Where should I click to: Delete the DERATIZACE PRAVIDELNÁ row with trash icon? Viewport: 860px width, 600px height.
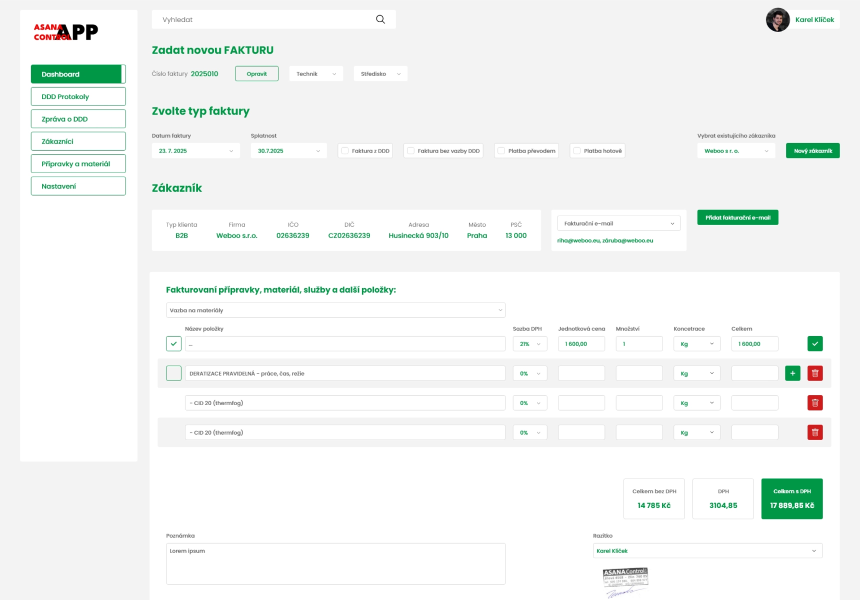point(815,373)
